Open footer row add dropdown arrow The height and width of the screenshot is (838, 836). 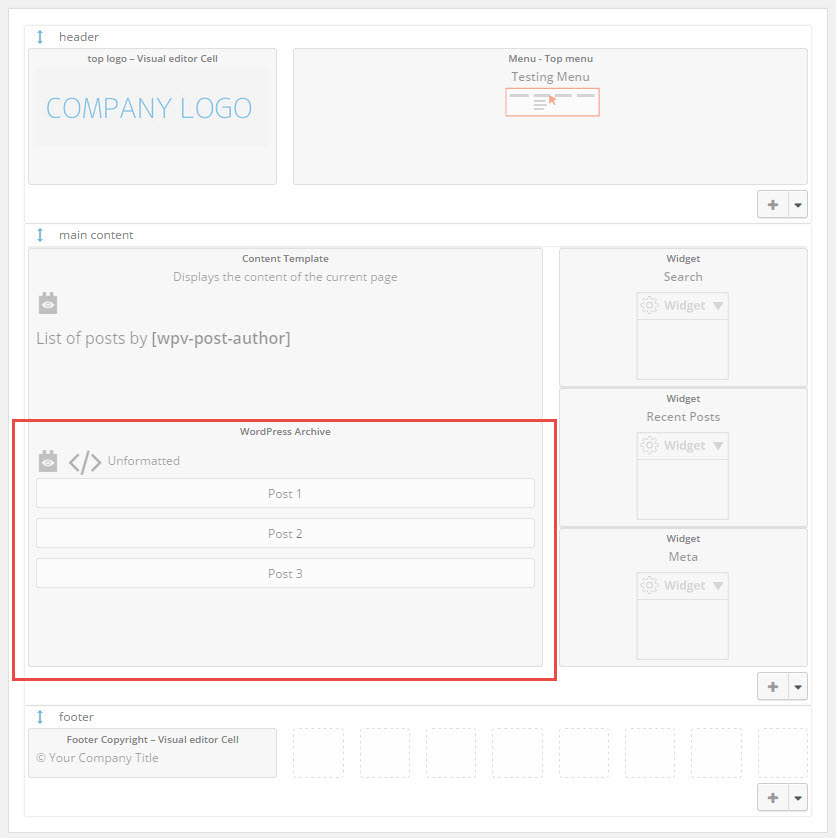click(798, 798)
